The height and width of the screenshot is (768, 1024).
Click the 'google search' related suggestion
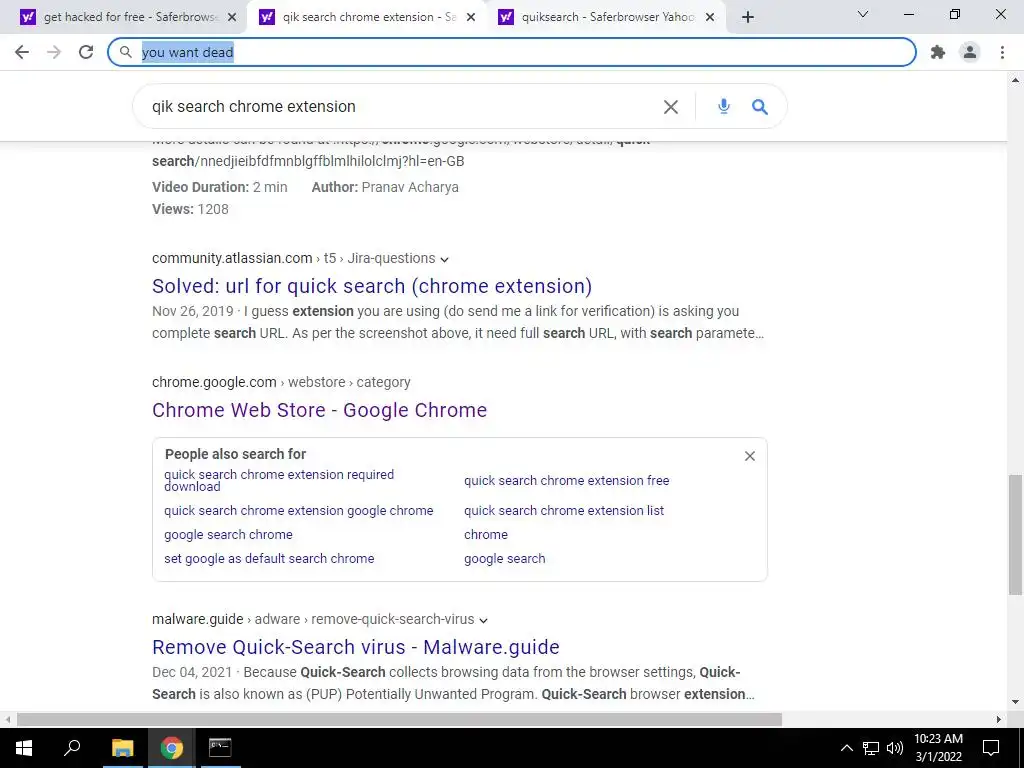(x=504, y=559)
